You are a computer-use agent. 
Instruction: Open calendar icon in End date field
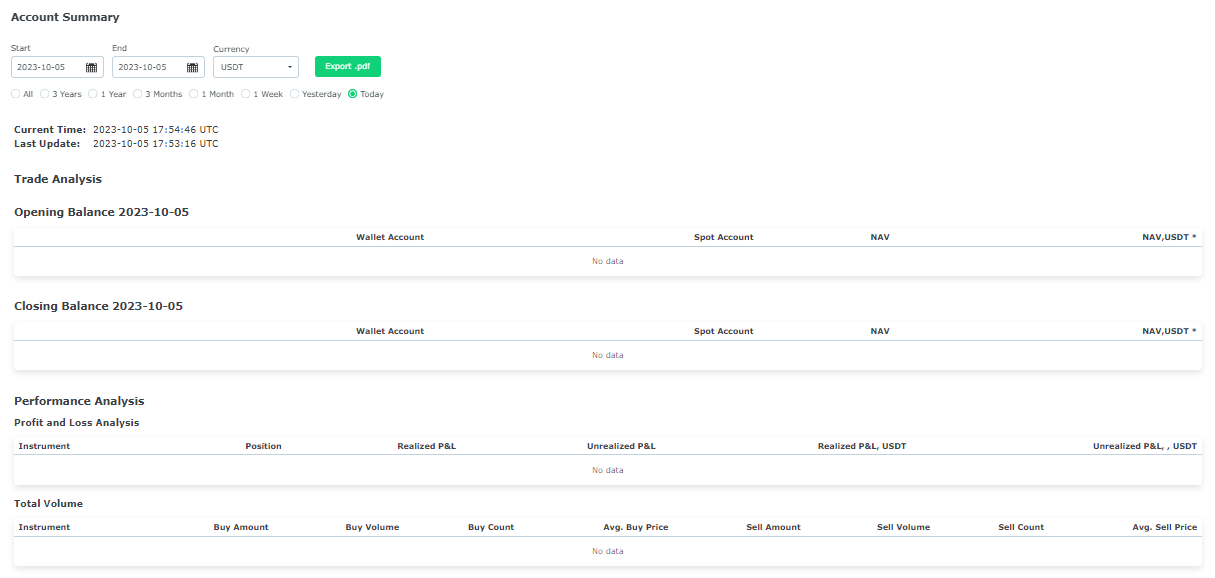192,67
